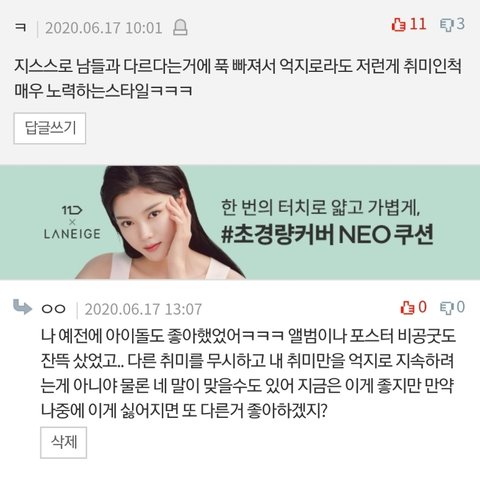The image size is (480, 496).
Task: Click the '한 번의 터치로 얇고 가볍게' ad text
Action: 321,207
